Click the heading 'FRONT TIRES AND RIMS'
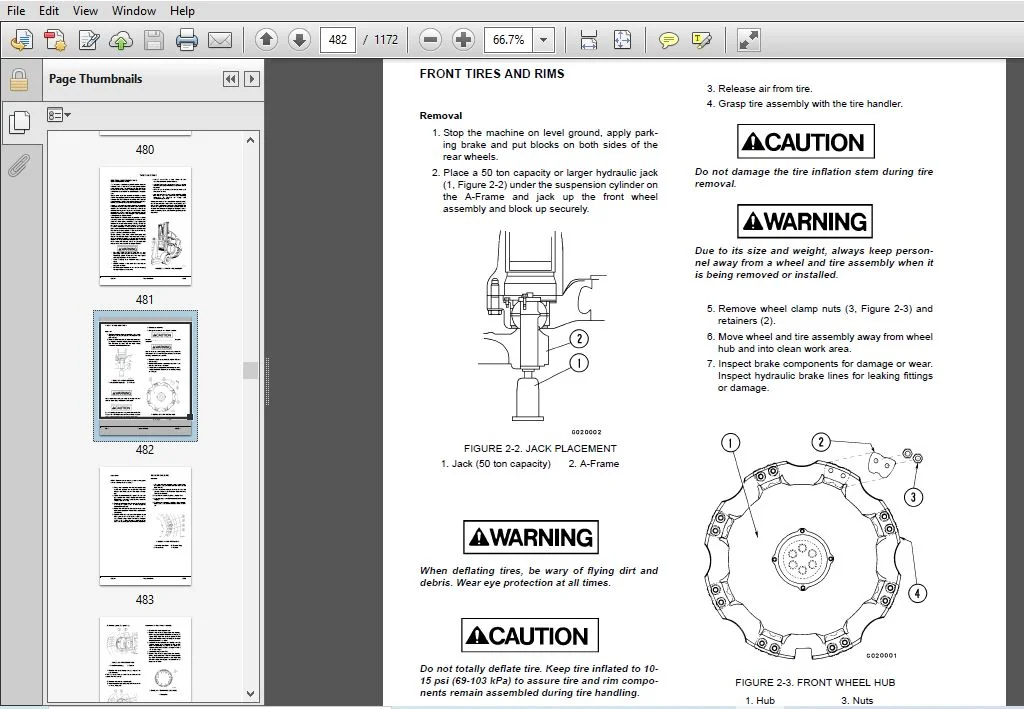The image size is (1024, 709). click(x=492, y=74)
